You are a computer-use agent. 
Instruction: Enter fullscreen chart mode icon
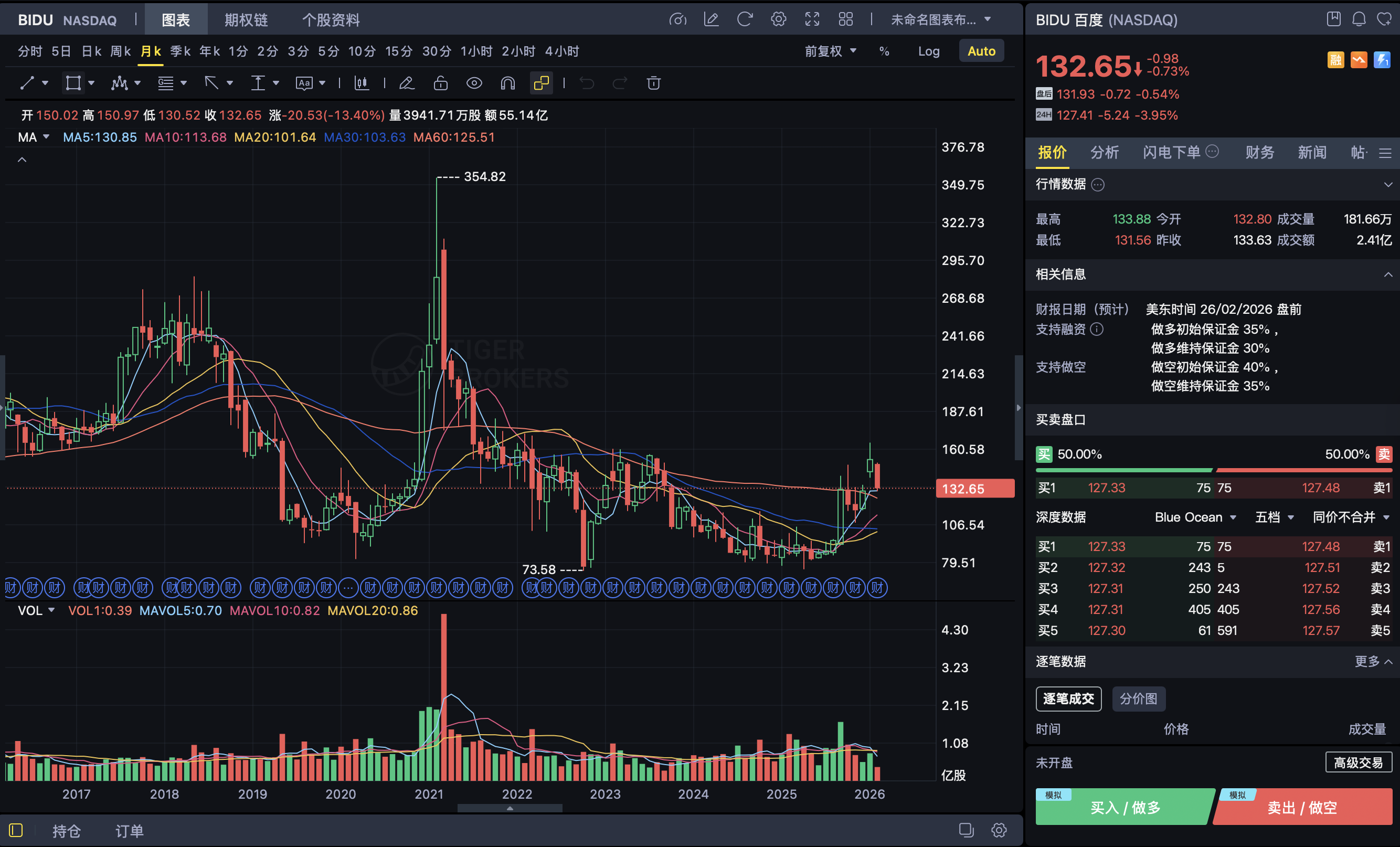(812, 19)
